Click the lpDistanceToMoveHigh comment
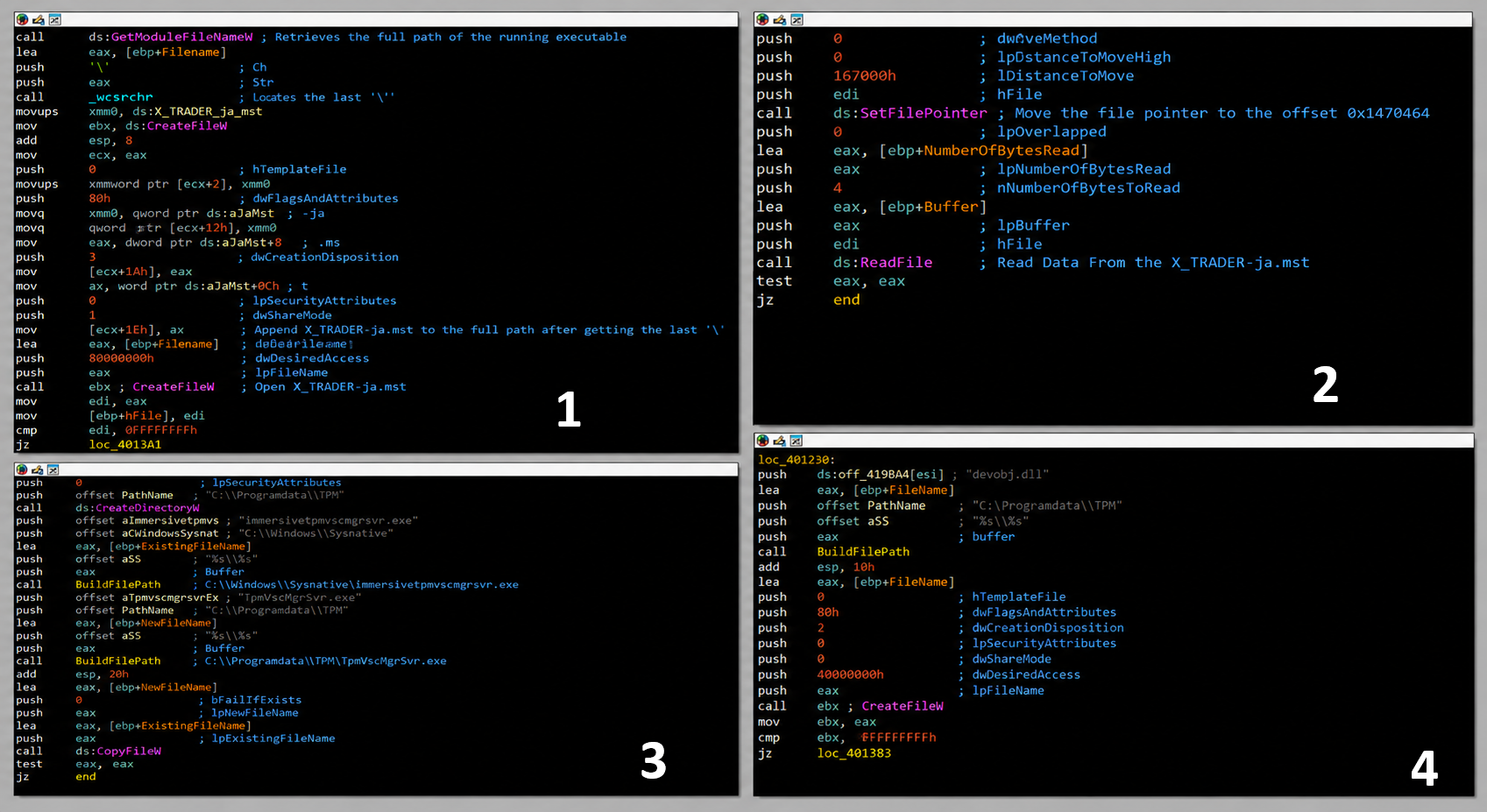Screen dimensions: 1487x812 click(1084, 57)
